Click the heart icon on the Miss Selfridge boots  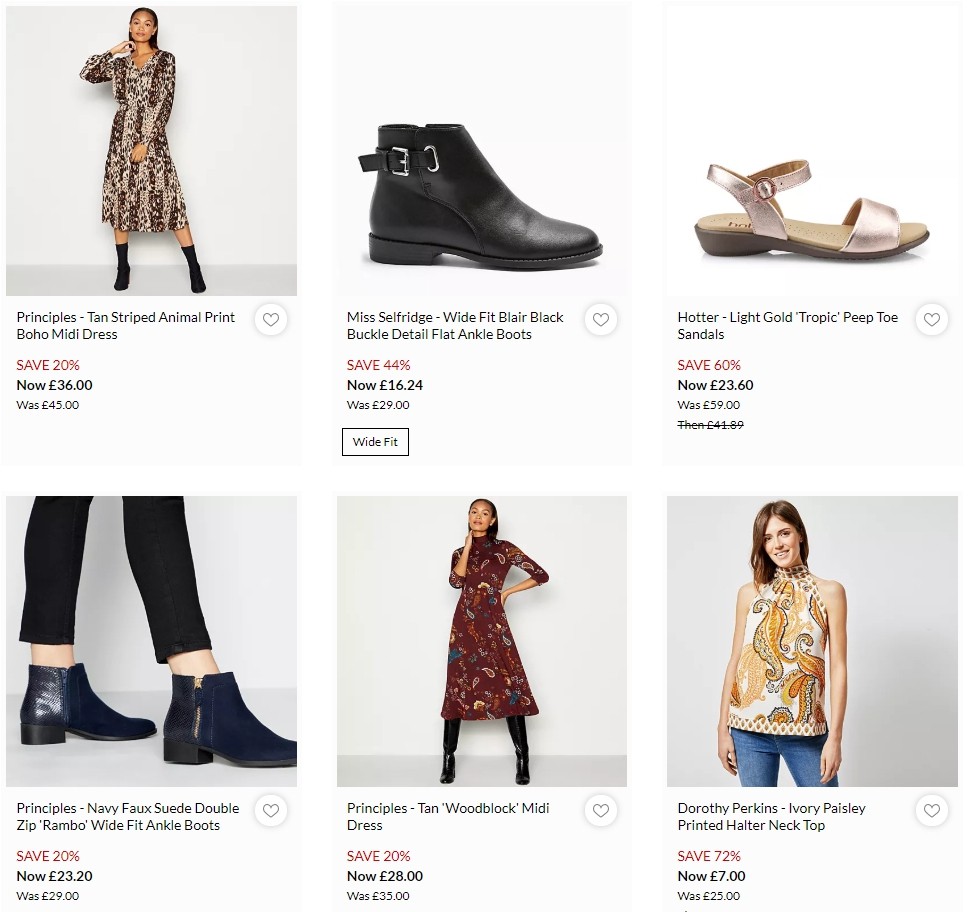pyautogui.click(x=601, y=320)
